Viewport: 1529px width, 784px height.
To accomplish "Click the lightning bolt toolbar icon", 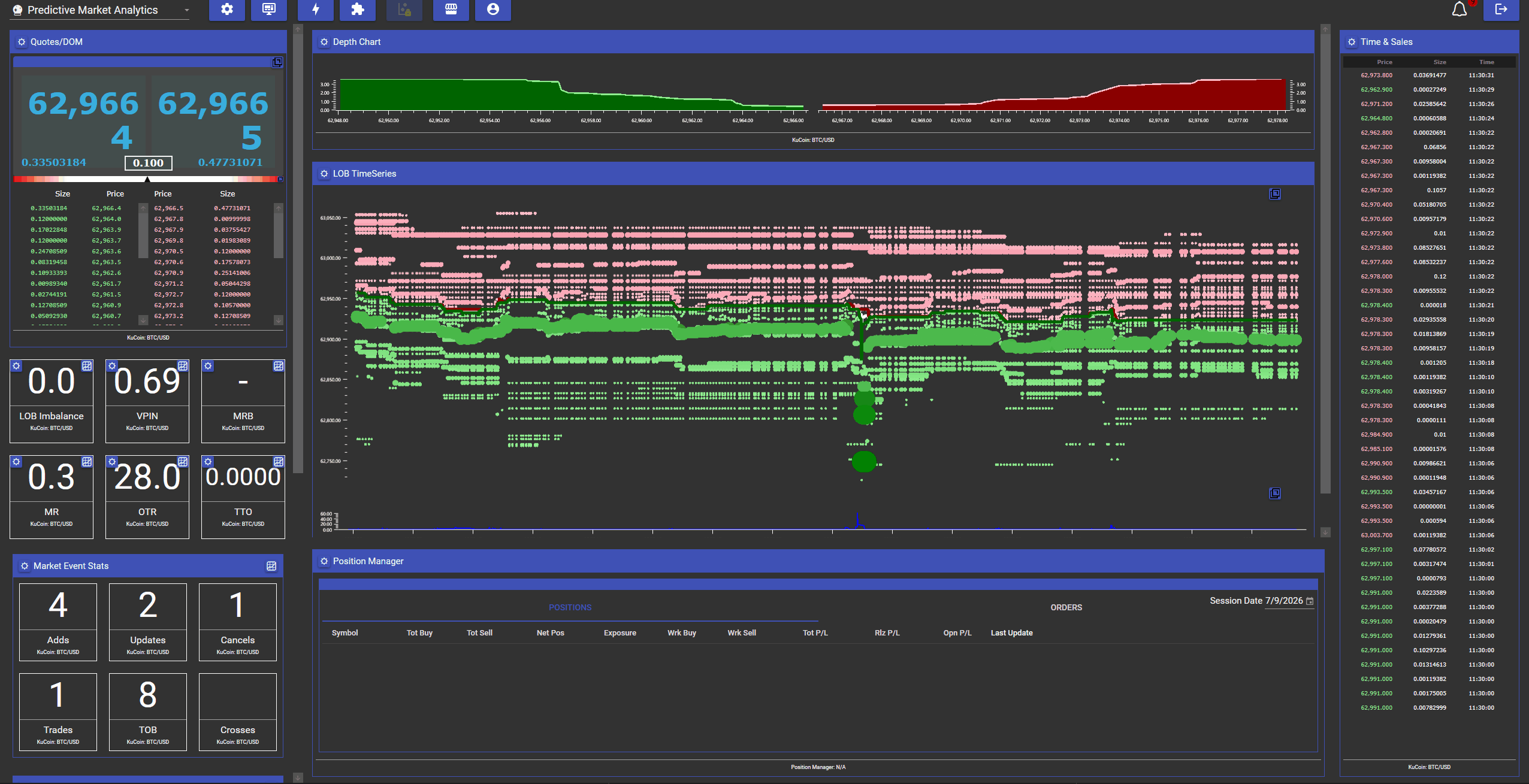I will [x=316, y=10].
